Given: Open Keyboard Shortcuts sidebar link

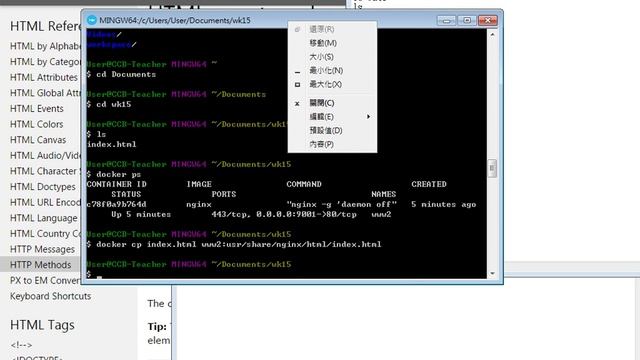Looking at the screenshot, I should click(51, 296).
